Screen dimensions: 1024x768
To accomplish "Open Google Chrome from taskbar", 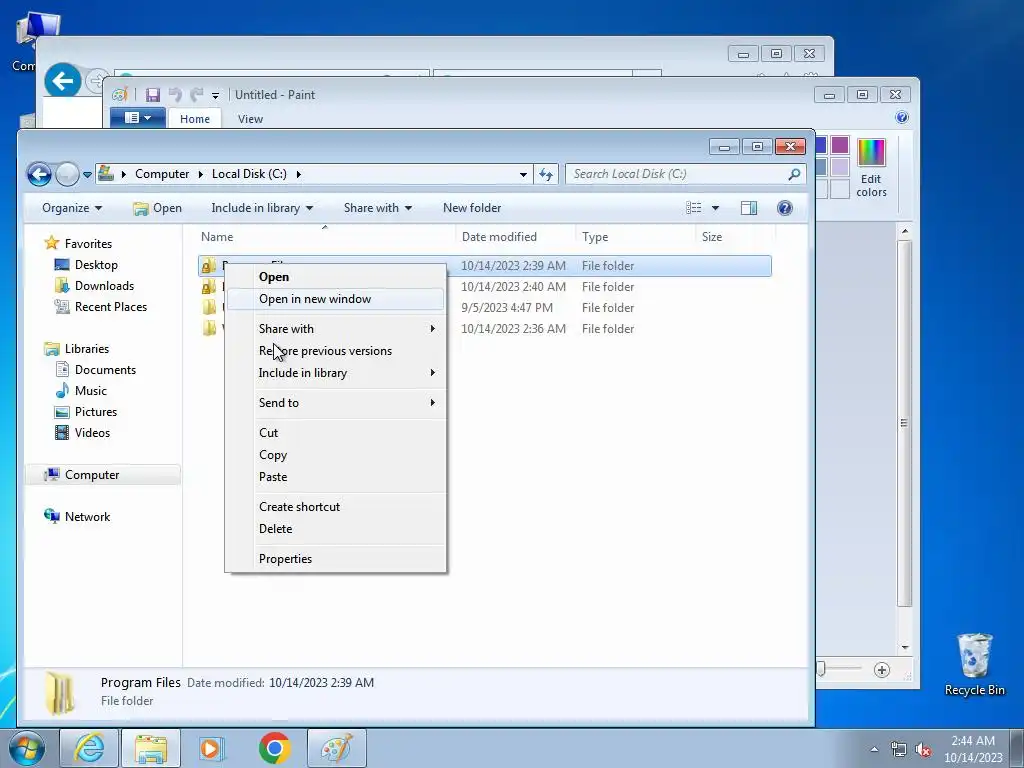I will click(274, 748).
